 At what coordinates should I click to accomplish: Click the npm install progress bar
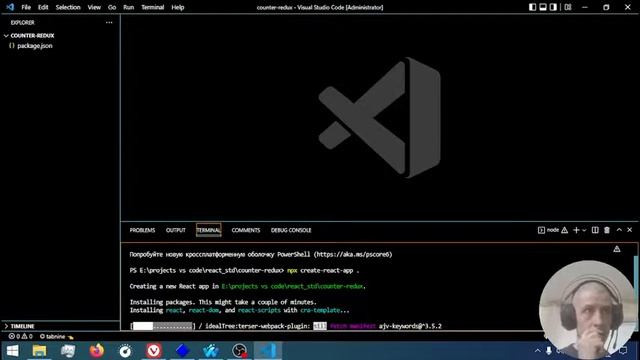click(x=162, y=326)
